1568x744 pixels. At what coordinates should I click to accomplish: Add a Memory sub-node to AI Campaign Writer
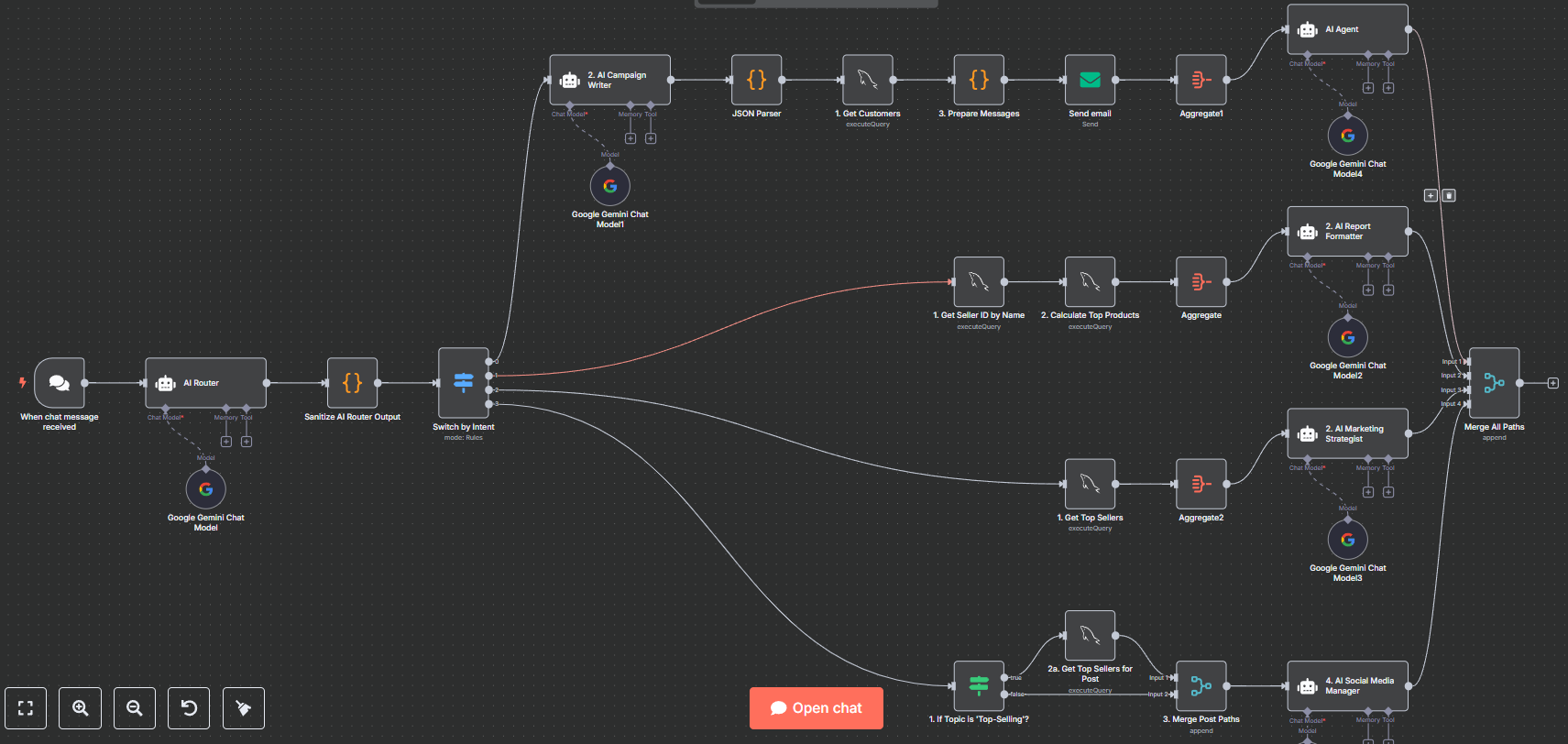click(x=630, y=138)
